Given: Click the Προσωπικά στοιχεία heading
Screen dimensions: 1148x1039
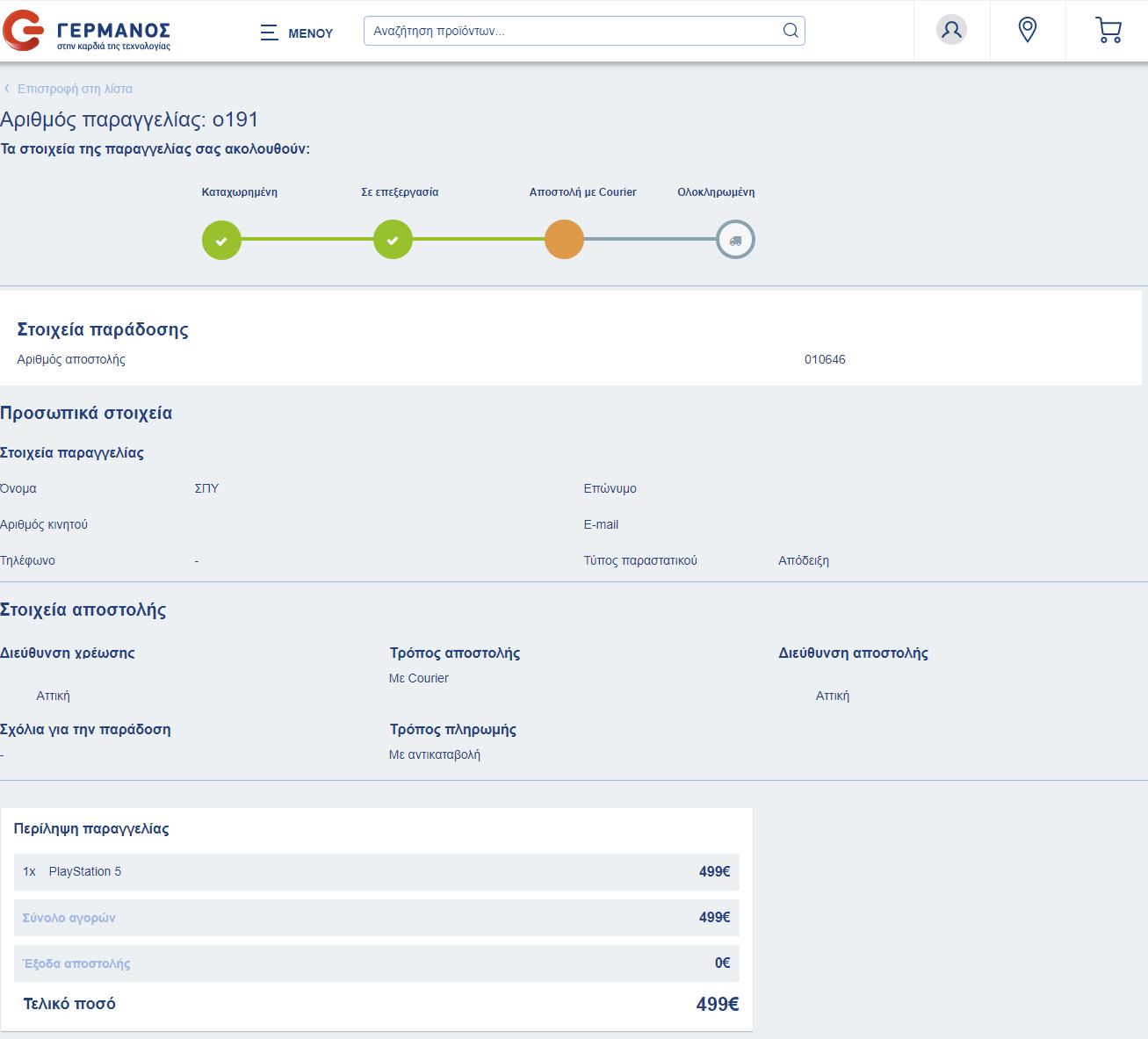Looking at the screenshot, I should coord(86,413).
